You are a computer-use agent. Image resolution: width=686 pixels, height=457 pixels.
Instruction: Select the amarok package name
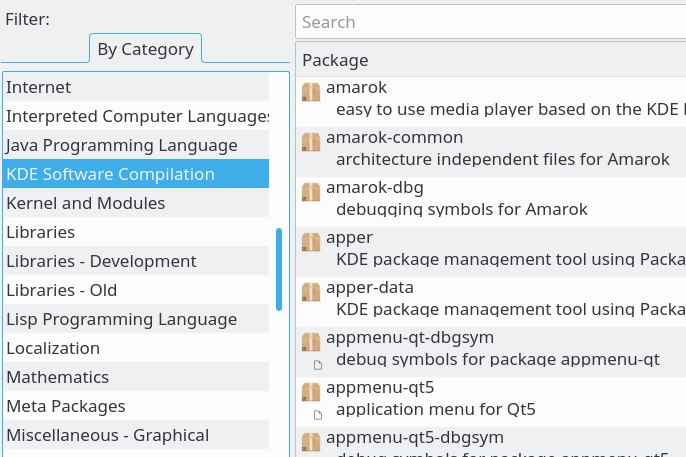click(x=357, y=87)
